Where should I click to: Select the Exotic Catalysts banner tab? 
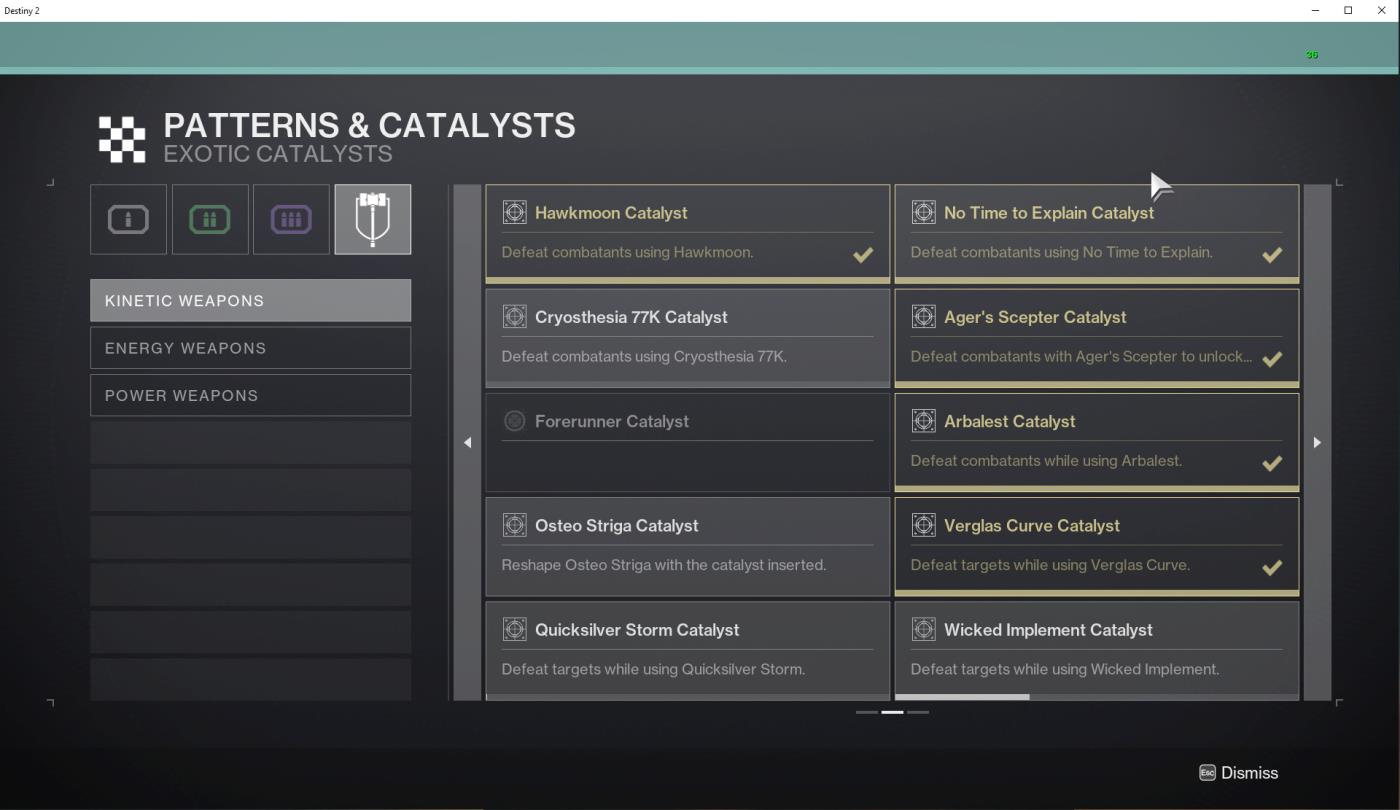[372, 219]
